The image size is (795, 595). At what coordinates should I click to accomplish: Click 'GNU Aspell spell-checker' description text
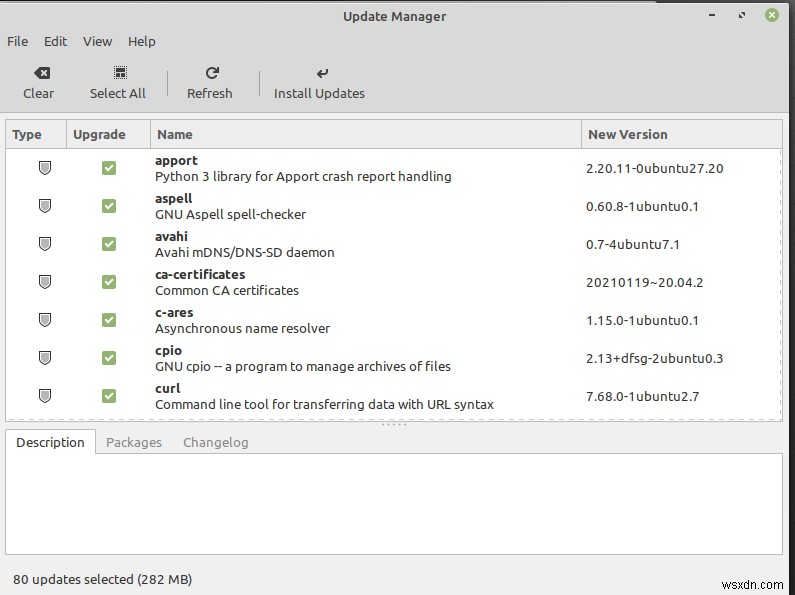coord(230,214)
